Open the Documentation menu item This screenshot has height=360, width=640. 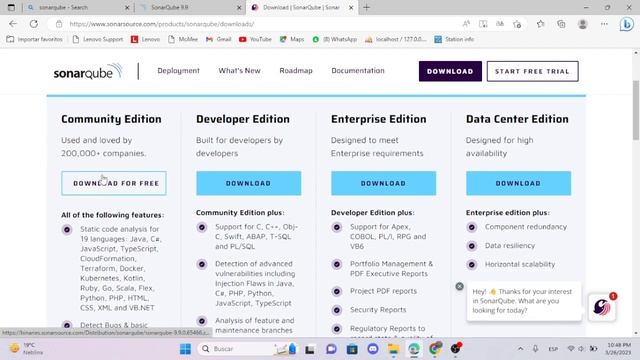tap(358, 71)
